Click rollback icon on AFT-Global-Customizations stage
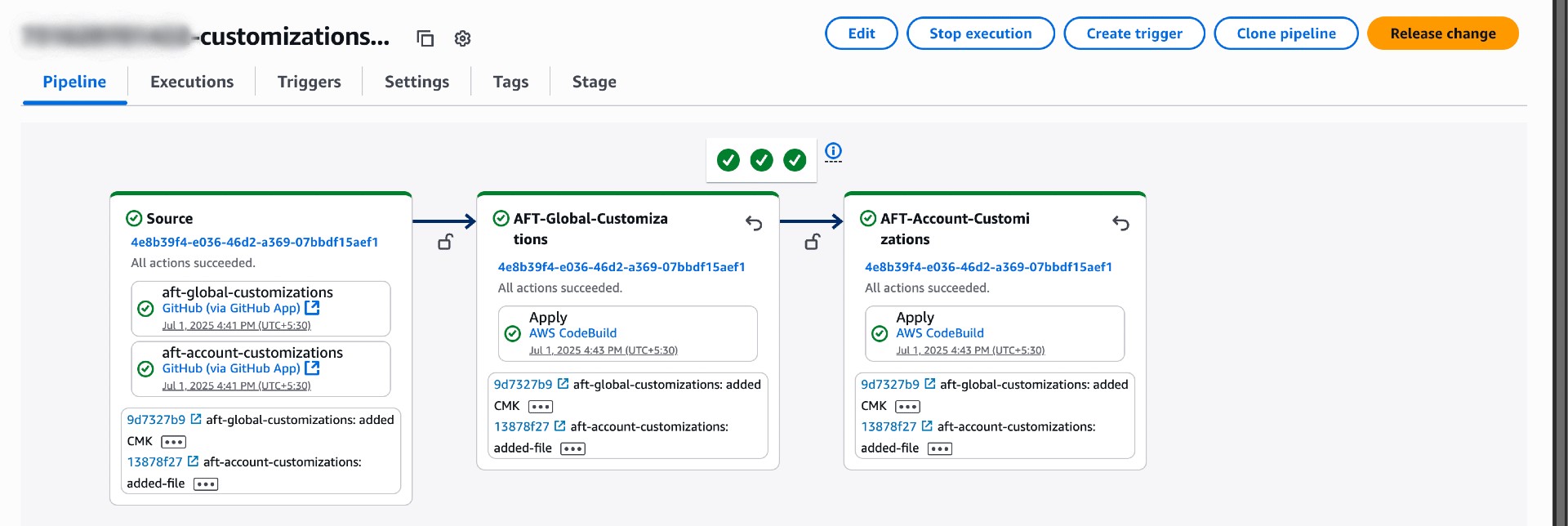1568x526 pixels. [x=754, y=223]
